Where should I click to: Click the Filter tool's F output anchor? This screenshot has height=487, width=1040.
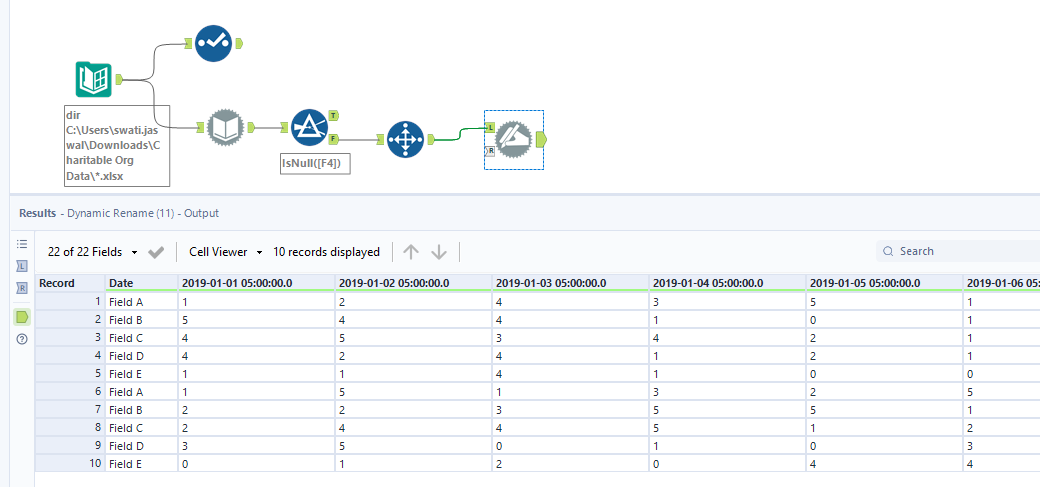pos(333,138)
